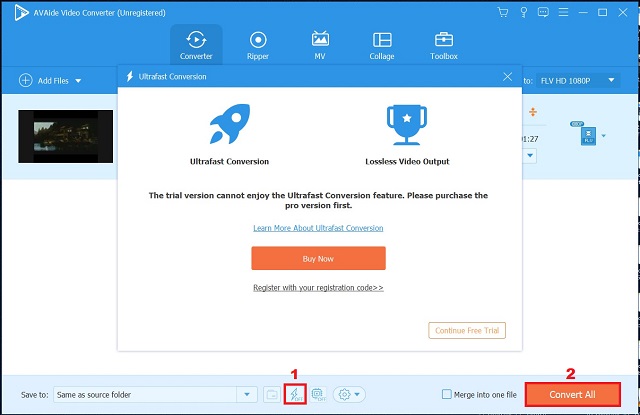Click the Convert All button

[572, 394]
